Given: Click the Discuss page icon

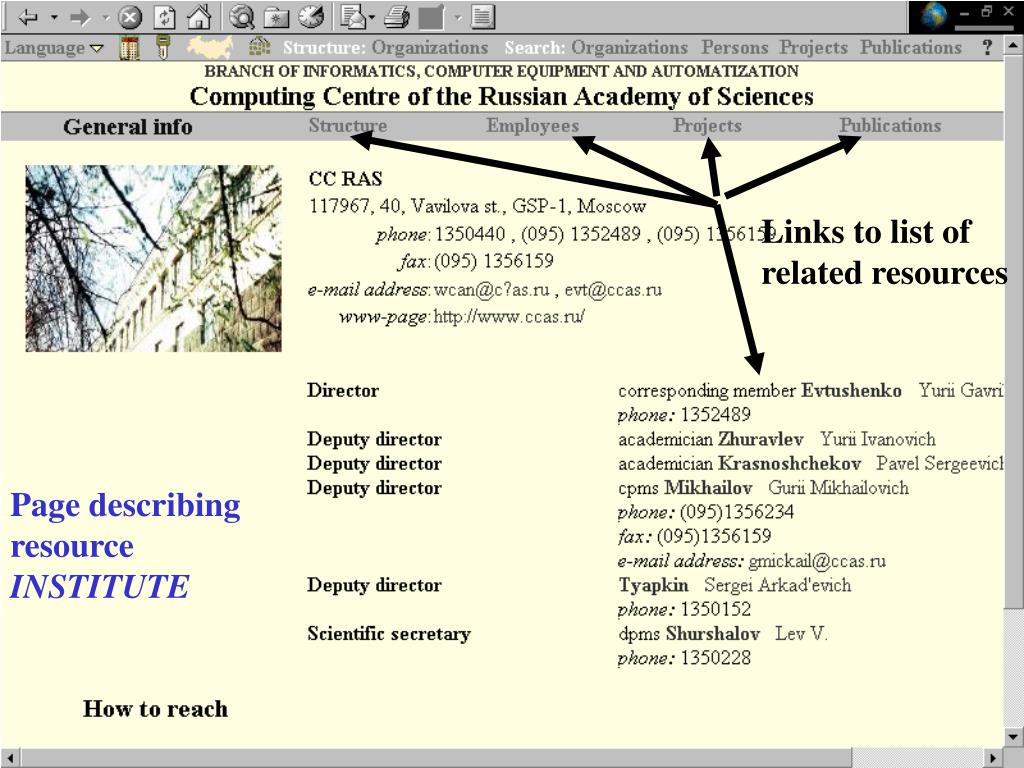Looking at the screenshot, I should click(x=483, y=17).
